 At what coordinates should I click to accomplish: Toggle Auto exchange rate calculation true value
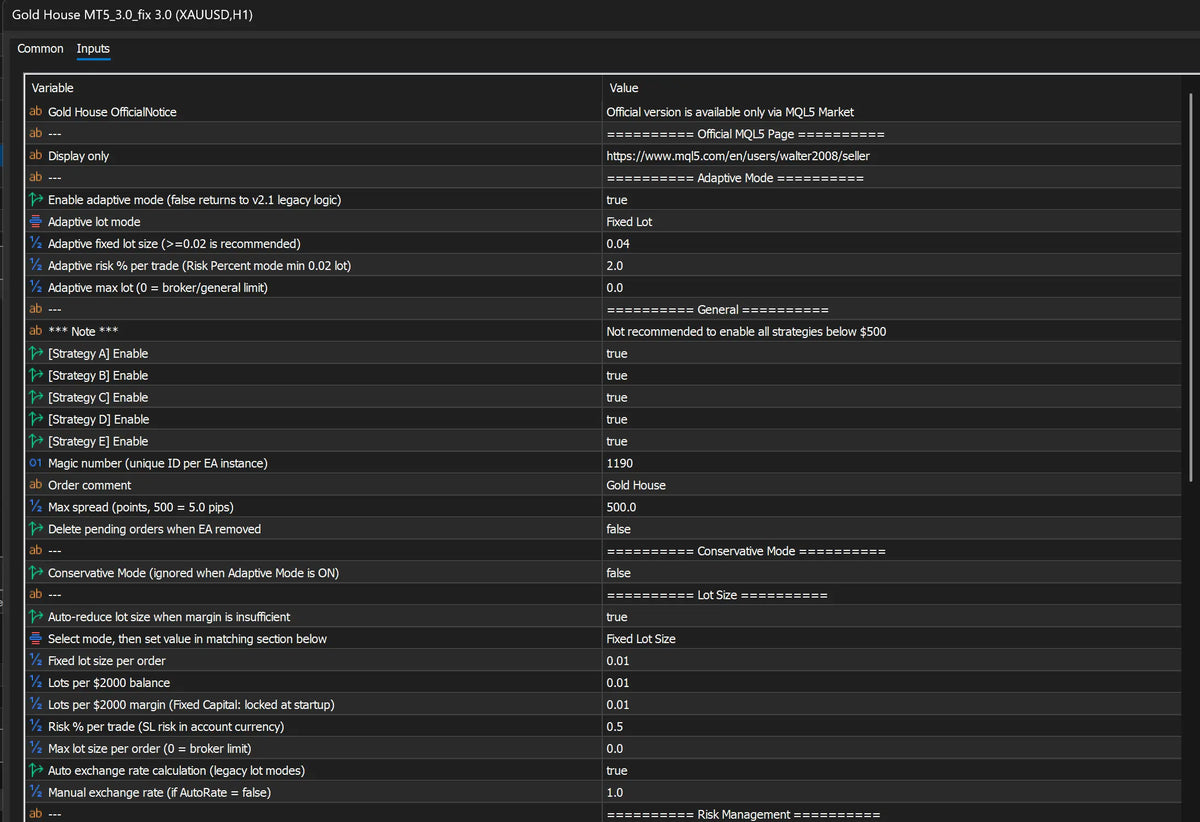(x=617, y=772)
